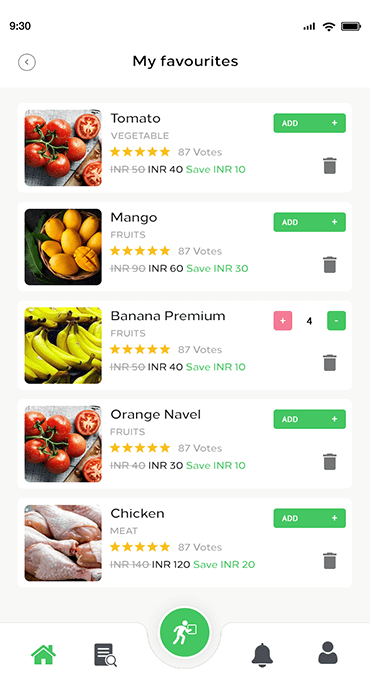Add Tomato to cart
Viewport: 370px width, 687px height.
[x=310, y=123]
